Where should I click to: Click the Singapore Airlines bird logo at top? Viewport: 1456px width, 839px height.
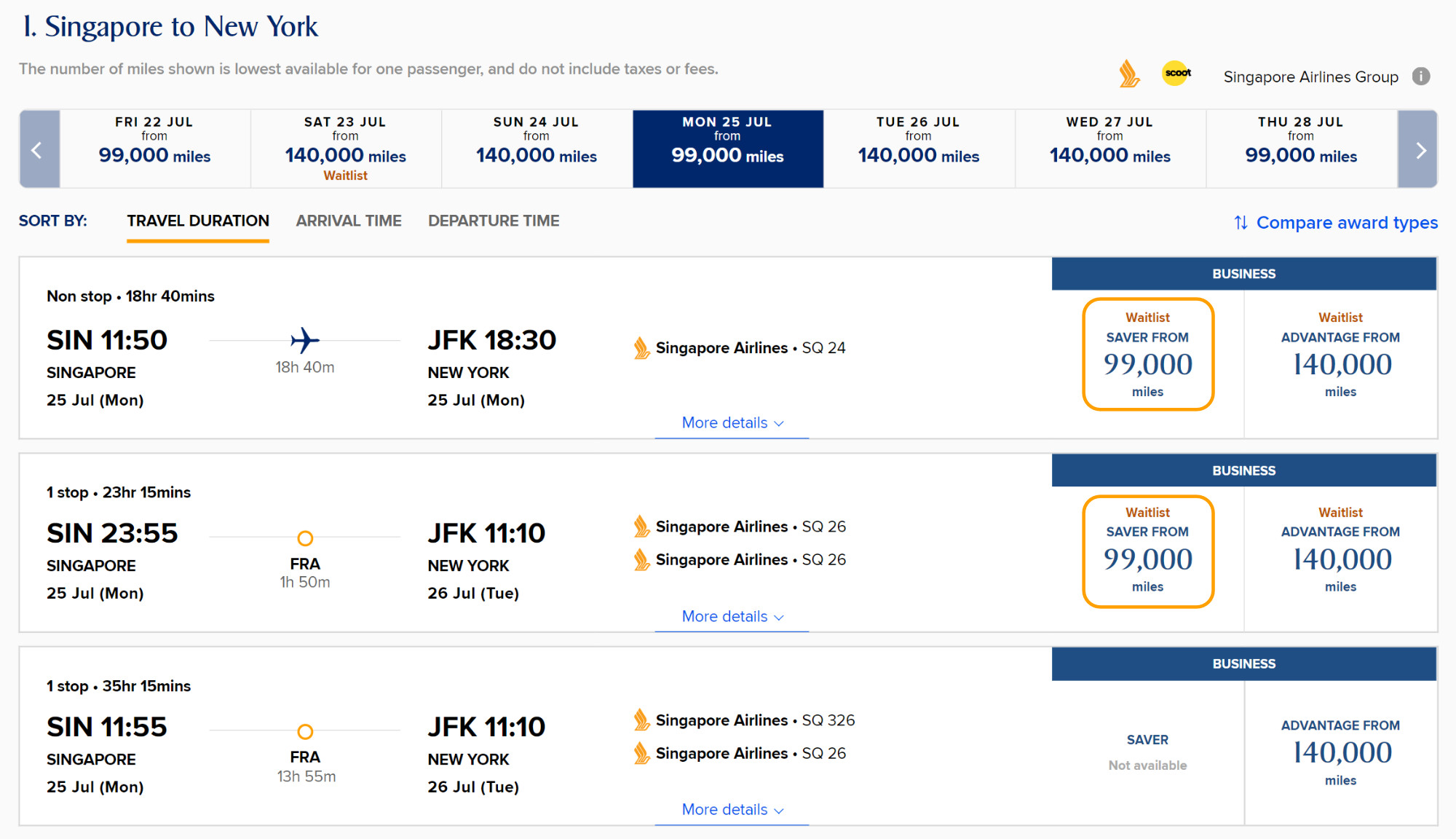tap(1128, 74)
